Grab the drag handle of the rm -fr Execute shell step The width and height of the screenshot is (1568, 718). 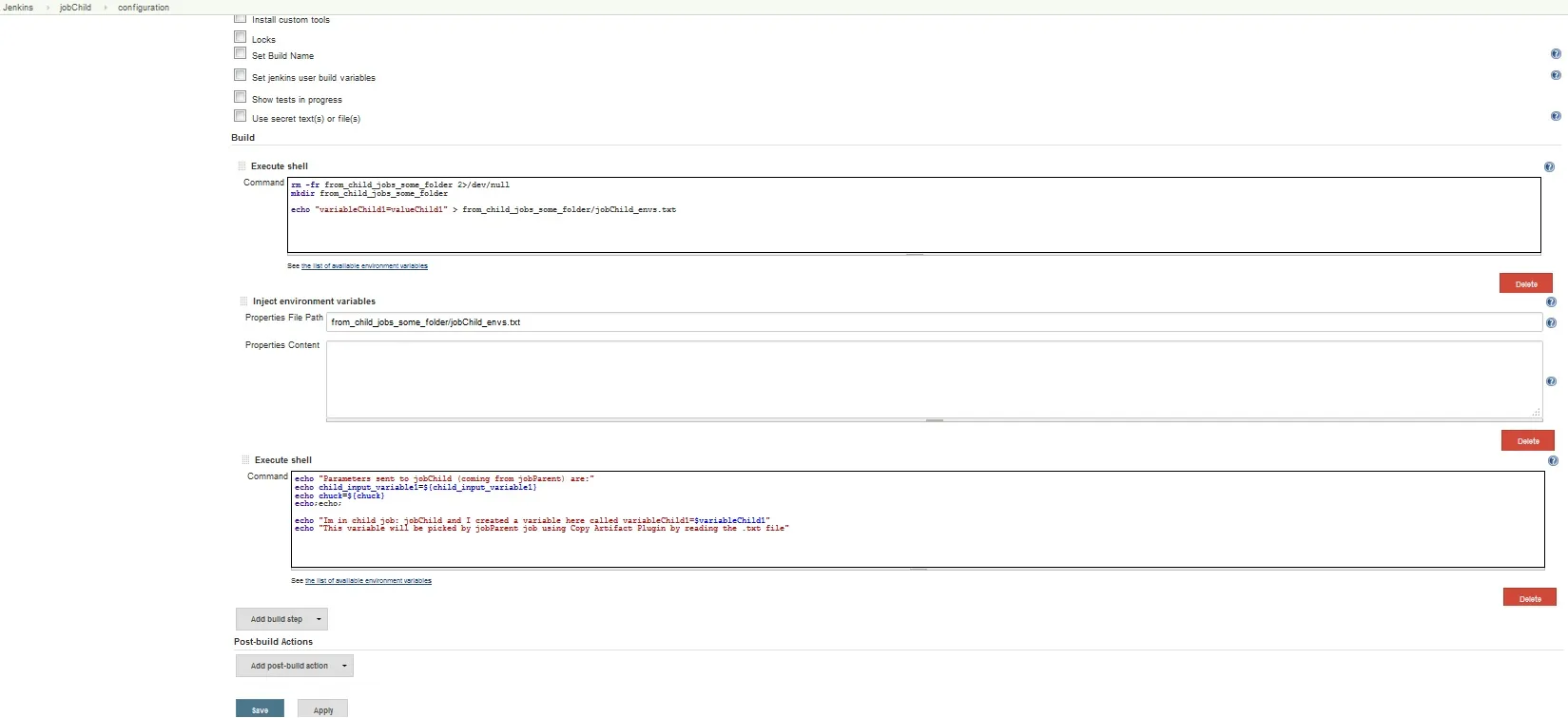[x=242, y=166]
